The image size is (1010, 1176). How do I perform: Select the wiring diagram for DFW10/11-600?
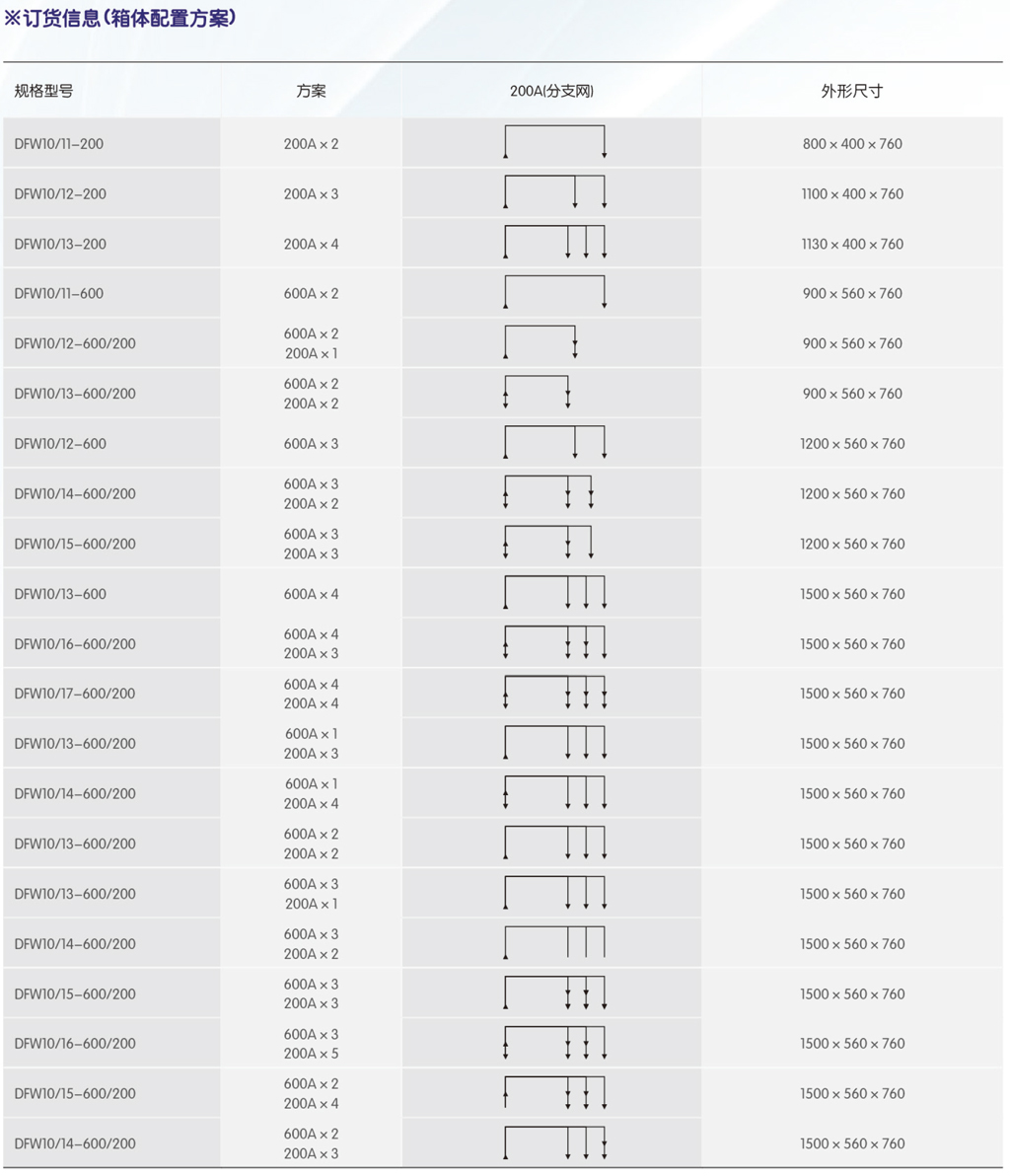pos(554,292)
